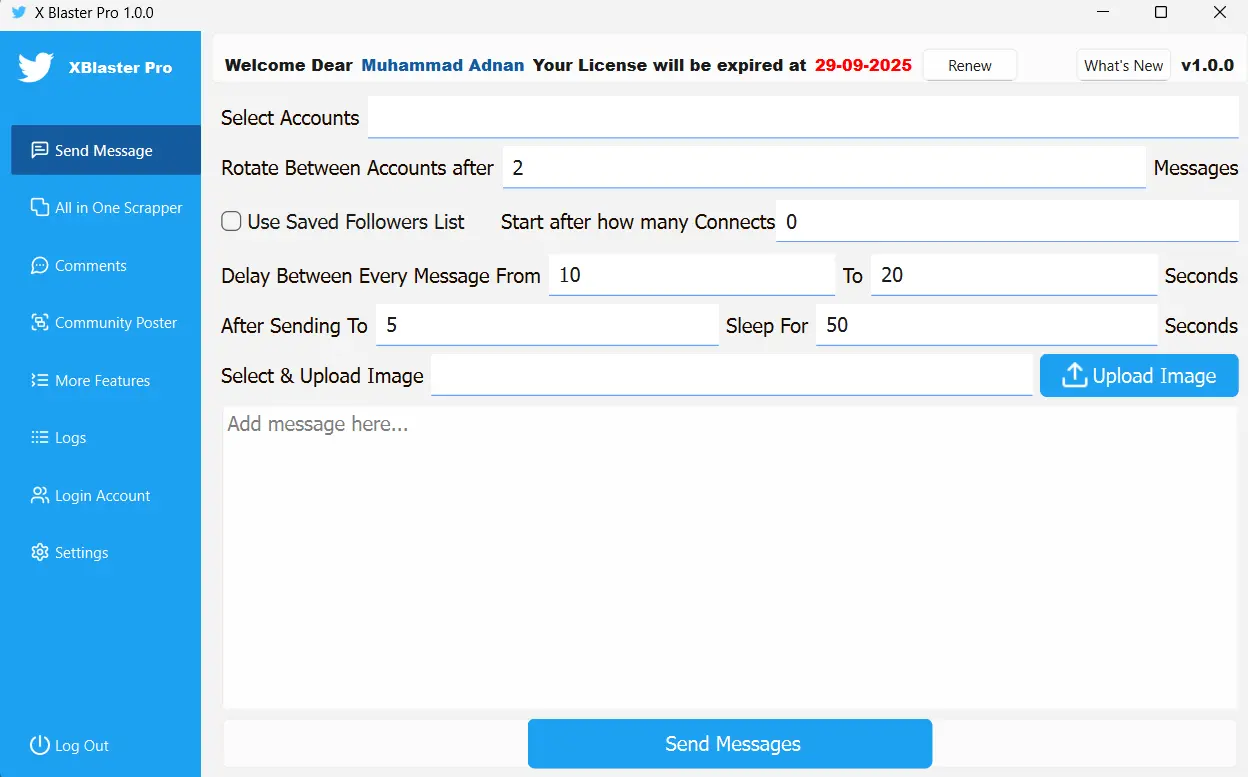This screenshot has width=1248, height=777.
Task: Click the Logs list icon
Action: [x=40, y=438]
